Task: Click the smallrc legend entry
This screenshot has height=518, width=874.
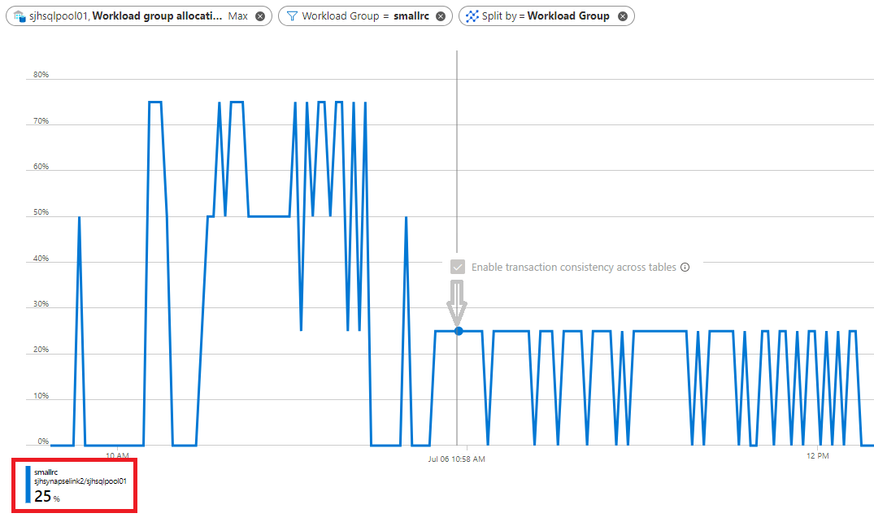Action: (x=80, y=485)
